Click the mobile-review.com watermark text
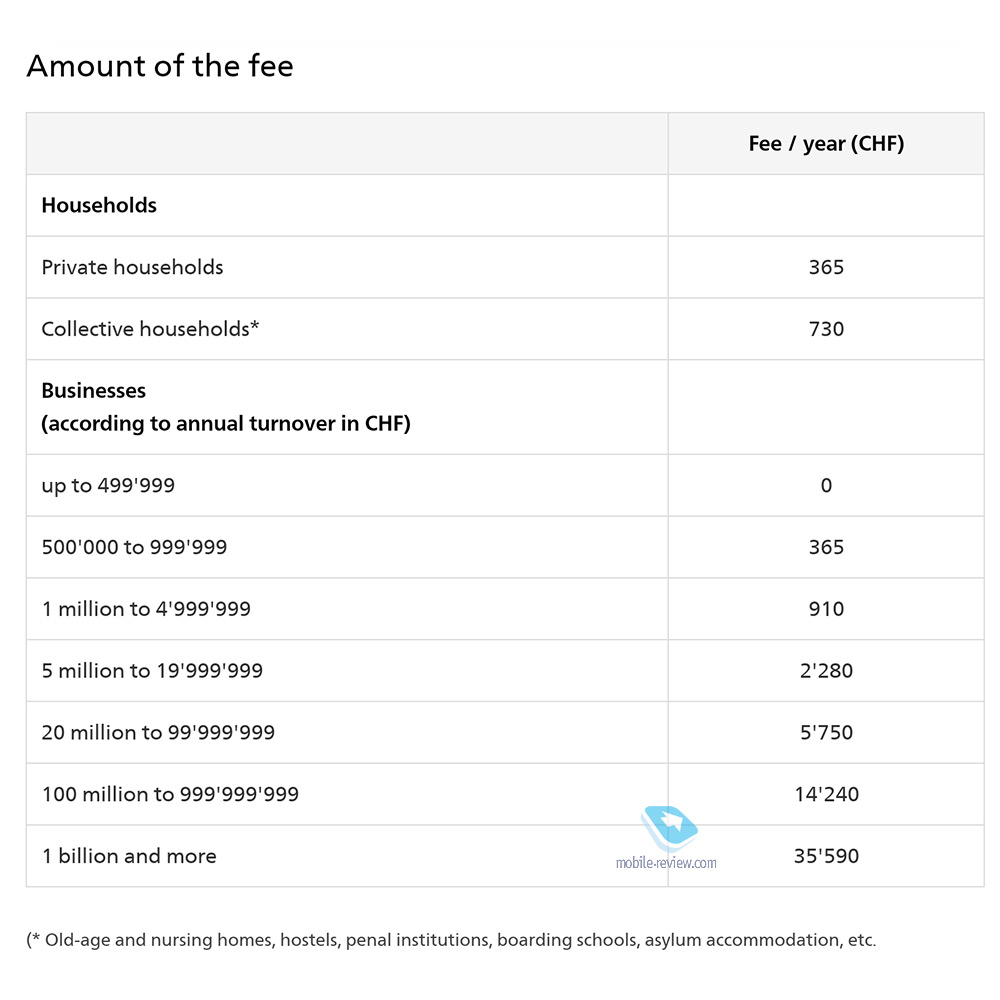1000x1000 pixels. click(x=666, y=863)
